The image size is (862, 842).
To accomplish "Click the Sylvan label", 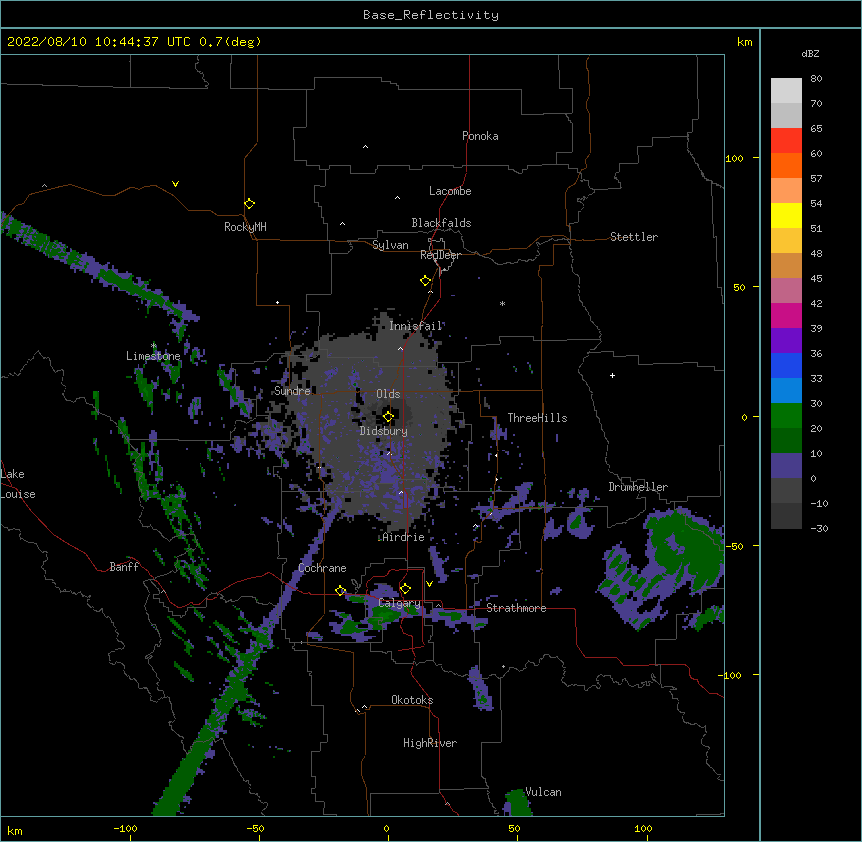I will 390,245.
